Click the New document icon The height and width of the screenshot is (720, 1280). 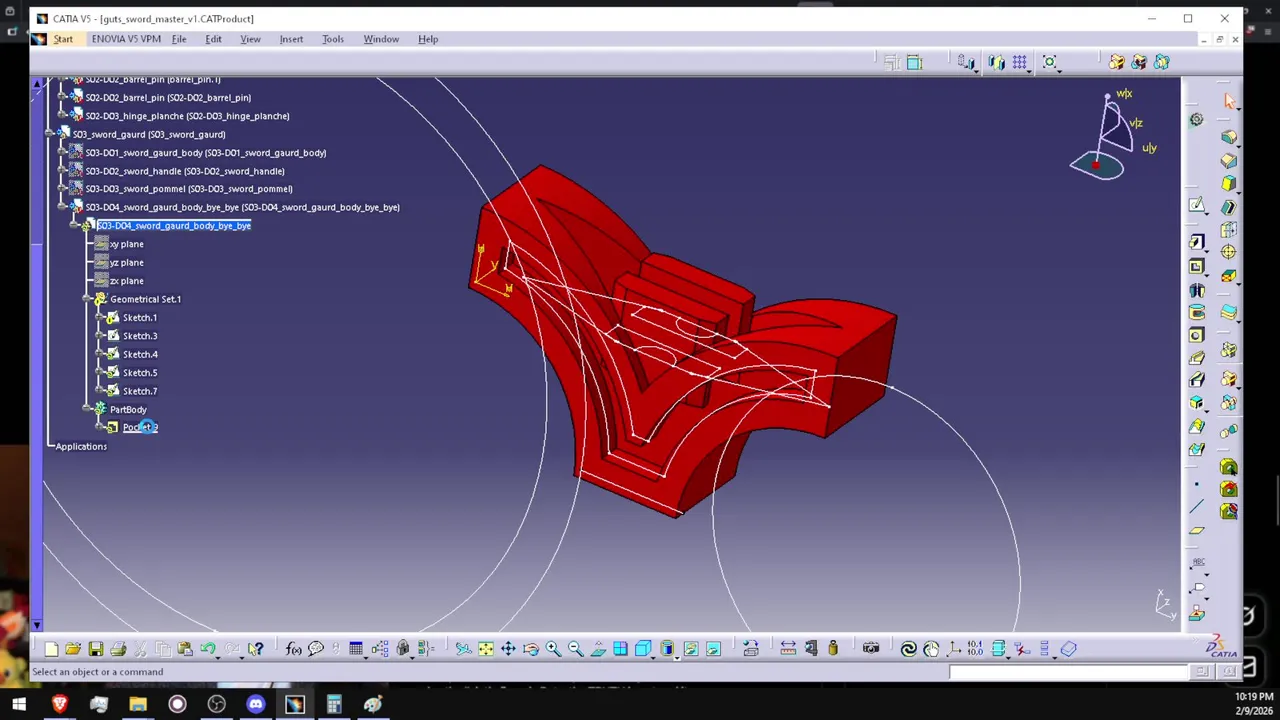tap(51, 649)
